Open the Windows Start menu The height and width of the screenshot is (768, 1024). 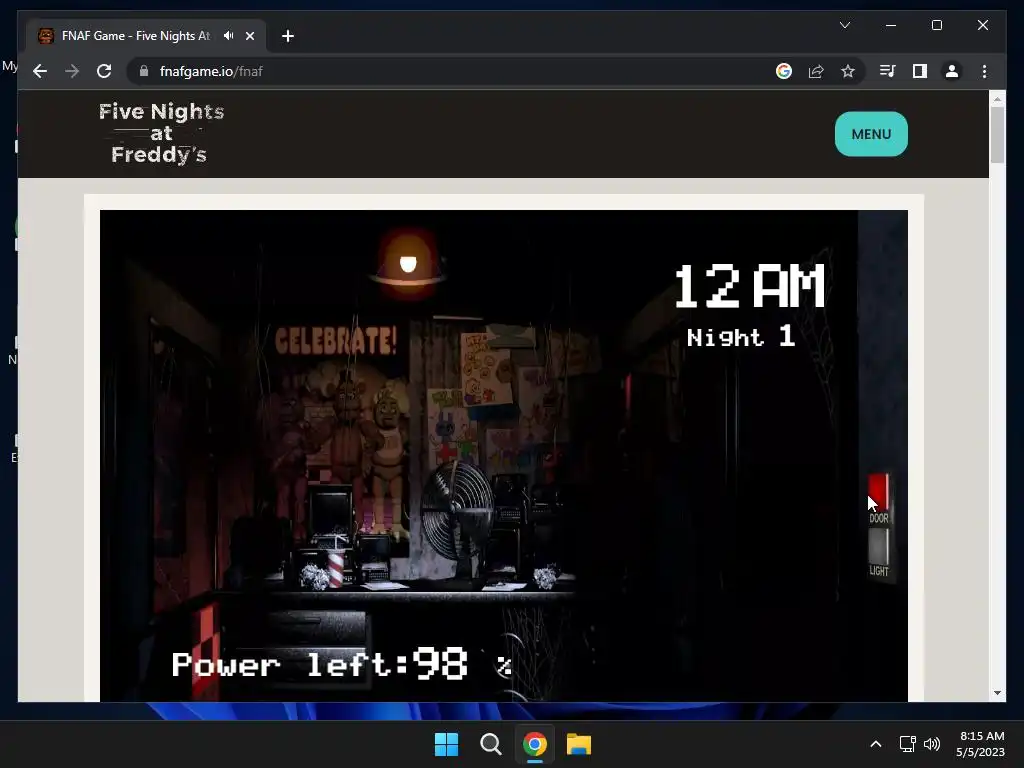click(x=447, y=744)
